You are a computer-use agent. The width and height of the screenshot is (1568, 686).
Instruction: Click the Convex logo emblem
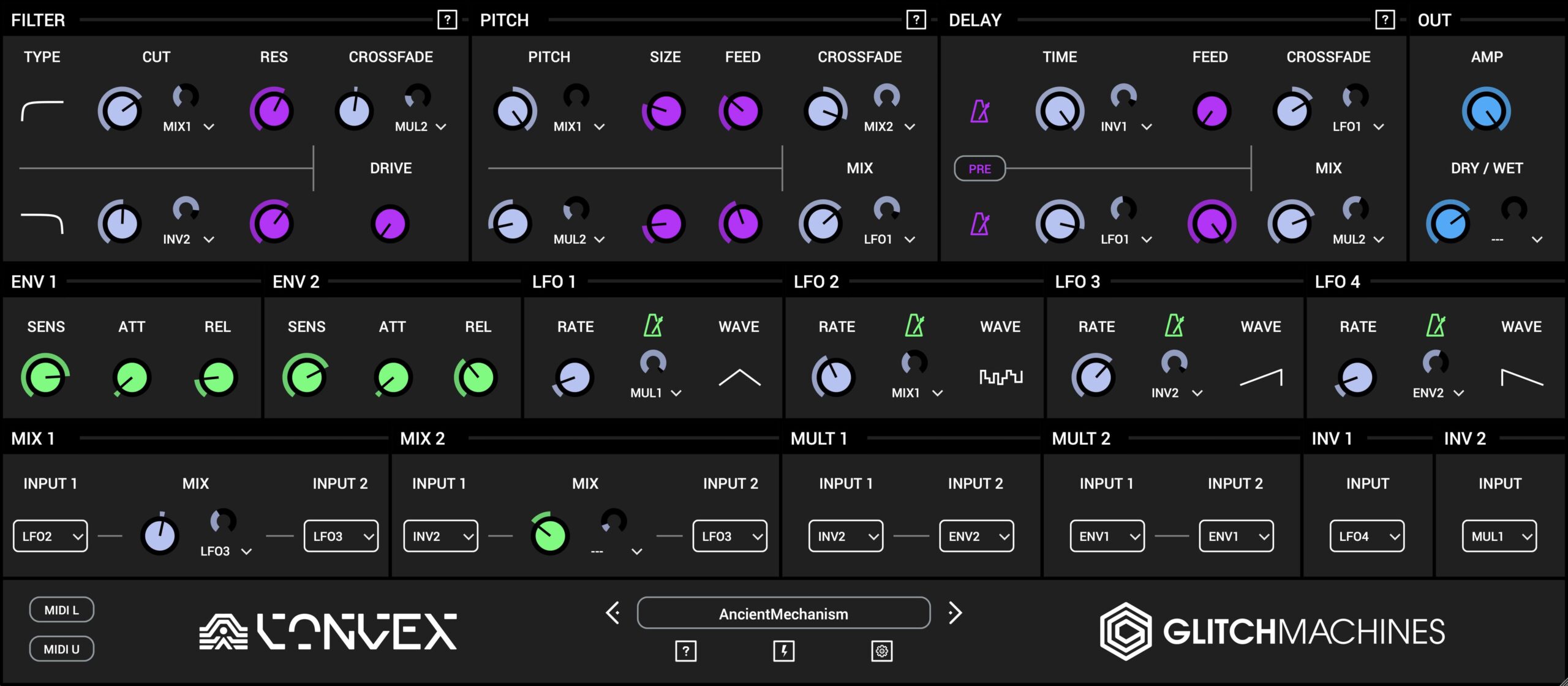[224, 631]
